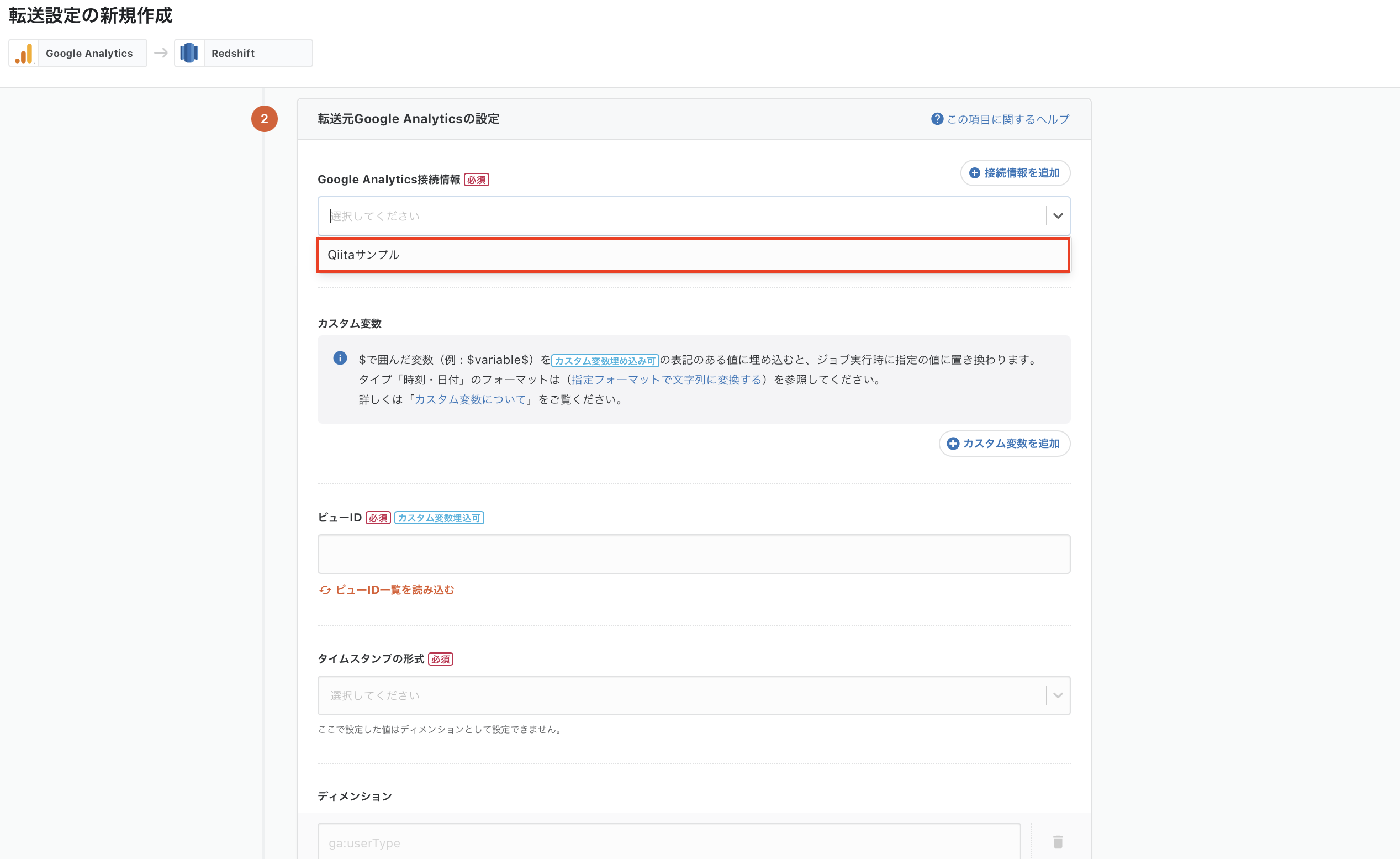Viewport: 1400px width, 859px height.
Task: Click the plus icon in カスタム変数を追加
Action: point(953,444)
